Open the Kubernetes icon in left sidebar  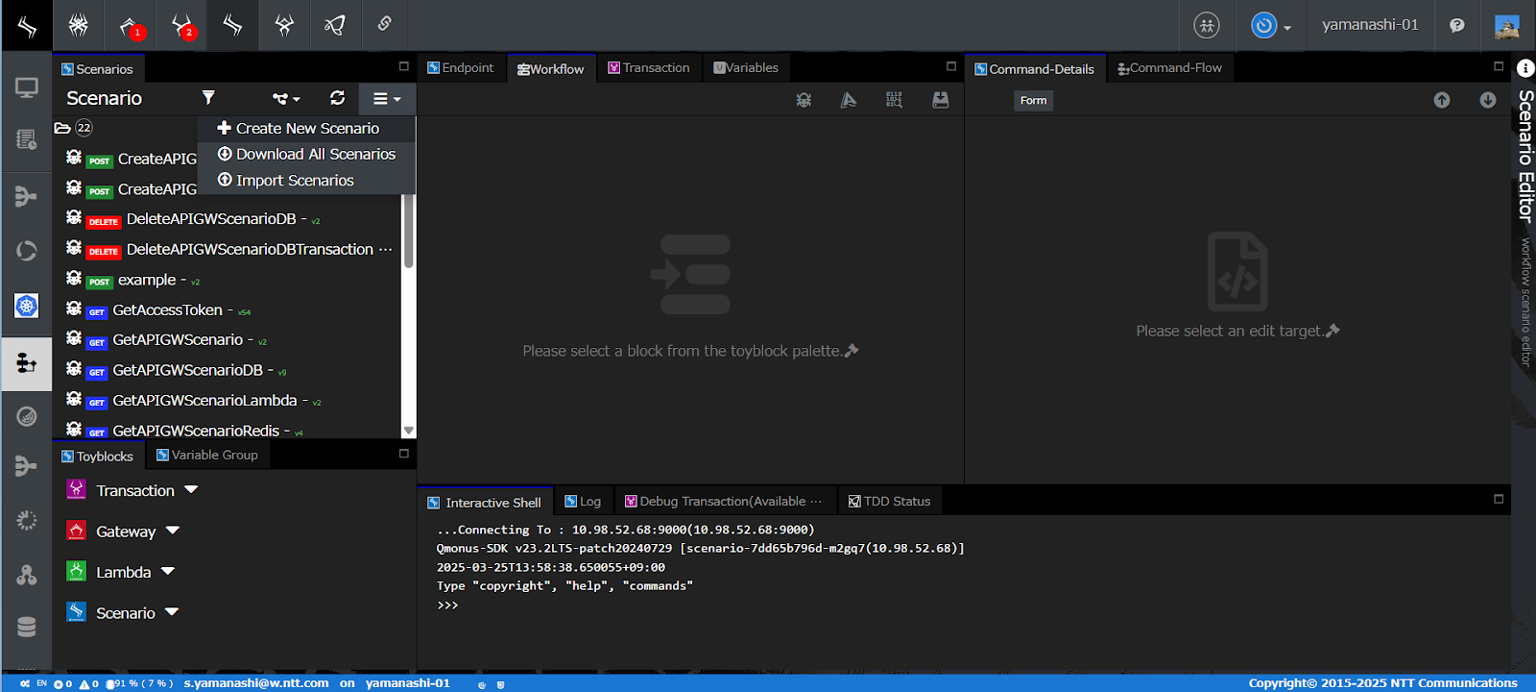26,306
